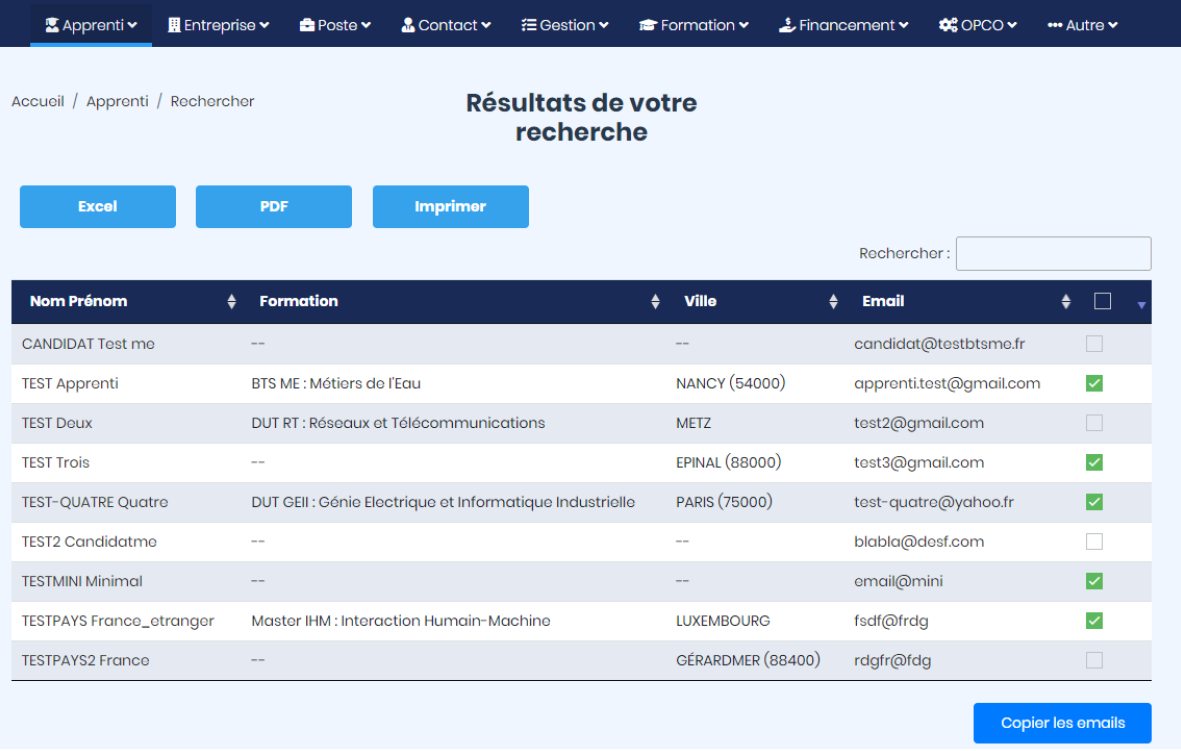The width and height of the screenshot is (1181, 751).
Task: Expand the Autre menu chevron
Action: point(1113,25)
